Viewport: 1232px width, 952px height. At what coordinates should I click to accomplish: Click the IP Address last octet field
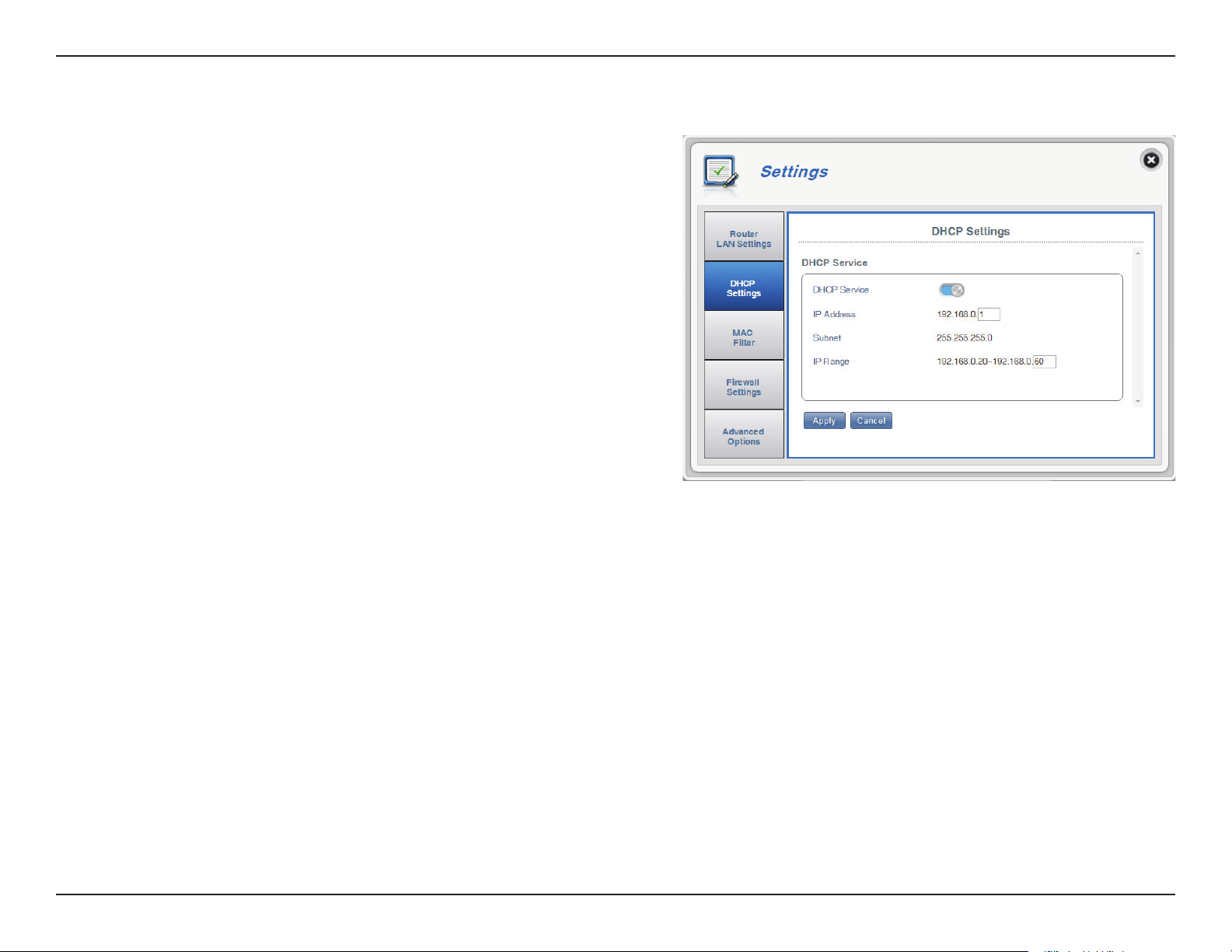click(x=989, y=315)
